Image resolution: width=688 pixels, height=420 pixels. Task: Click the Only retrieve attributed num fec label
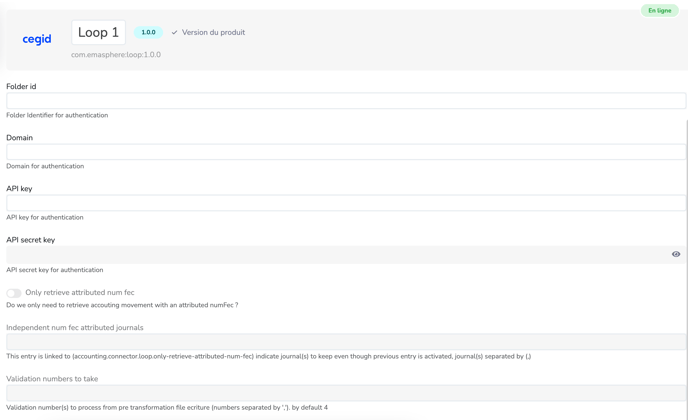[x=80, y=292]
